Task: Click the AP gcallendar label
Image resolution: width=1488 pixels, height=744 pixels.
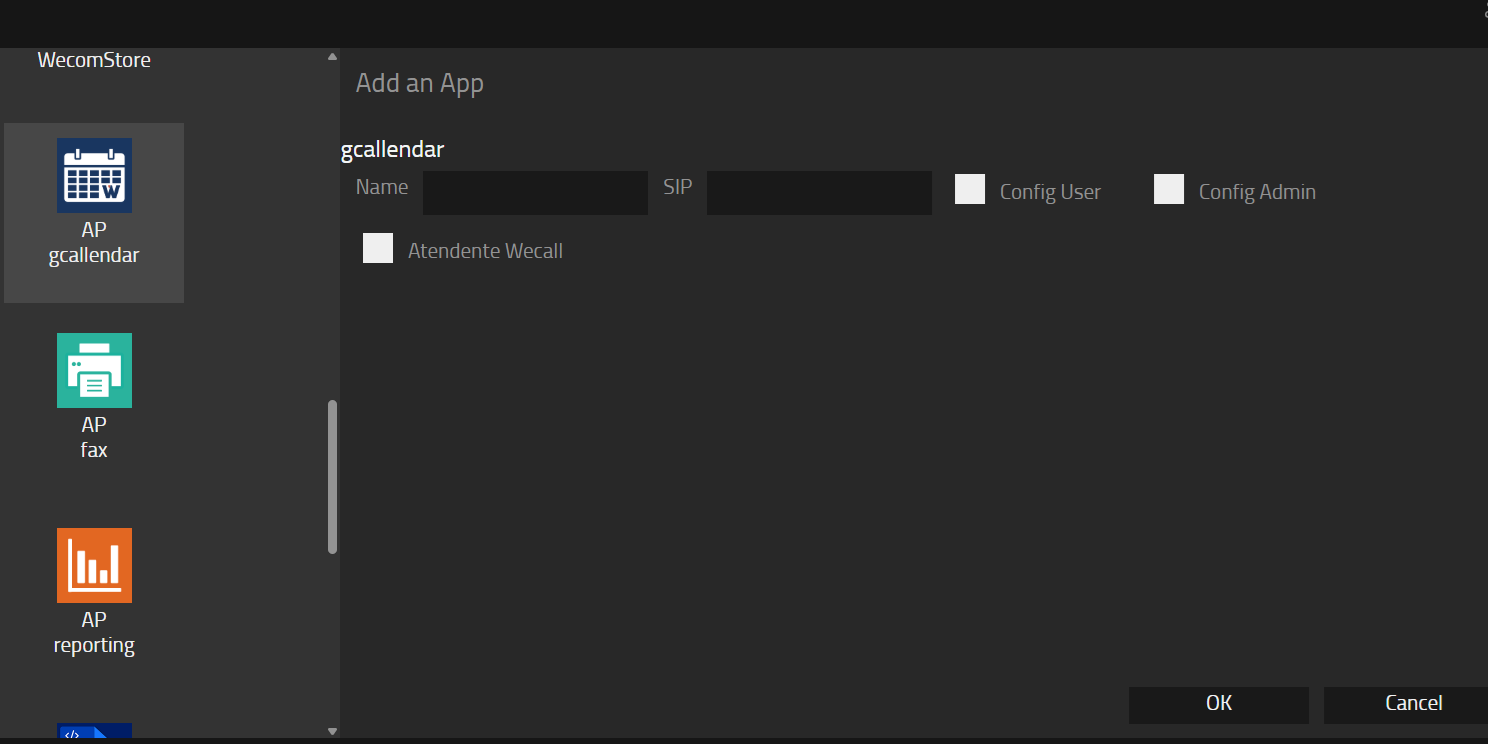Action: click(x=94, y=243)
